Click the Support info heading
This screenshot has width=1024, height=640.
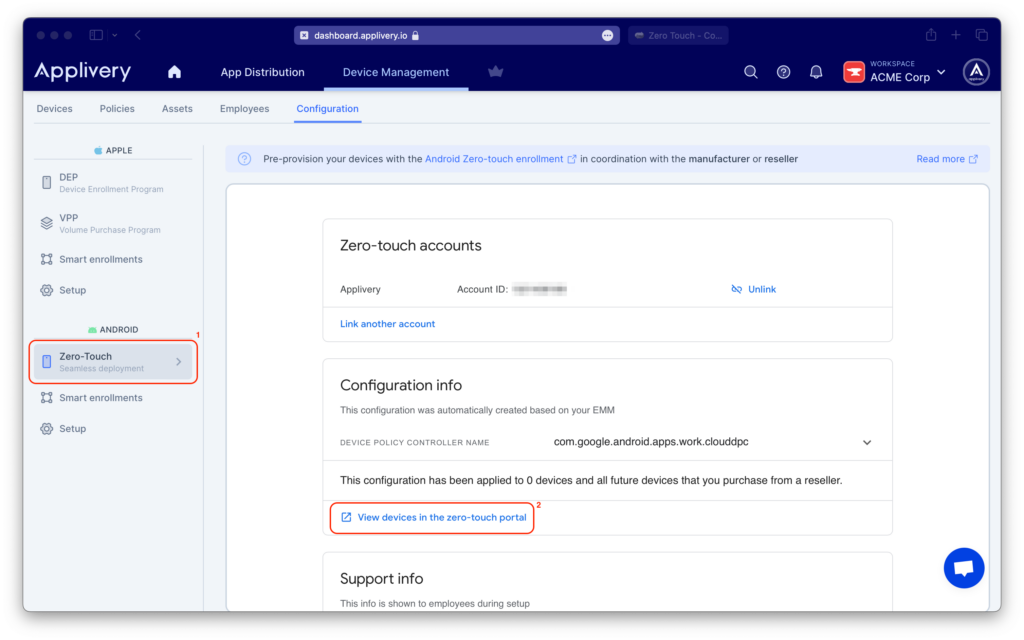coord(381,579)
